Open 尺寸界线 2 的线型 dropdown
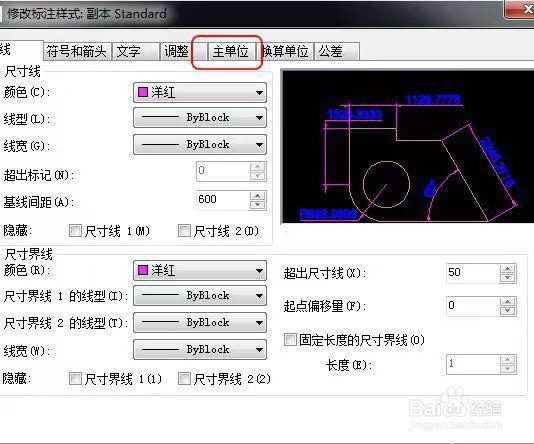This screenshot has height=444, width=534. point(200,322)
